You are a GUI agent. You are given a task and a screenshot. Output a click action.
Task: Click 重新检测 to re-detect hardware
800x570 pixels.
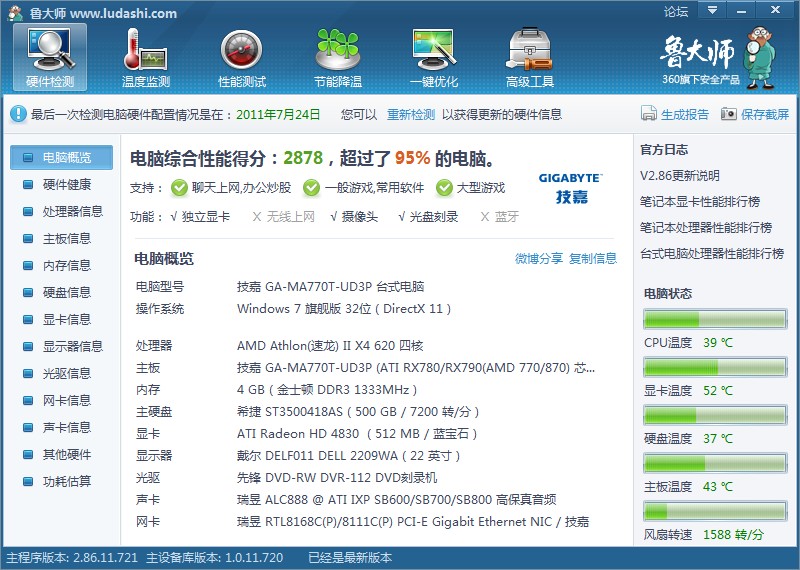pos(411,114)
